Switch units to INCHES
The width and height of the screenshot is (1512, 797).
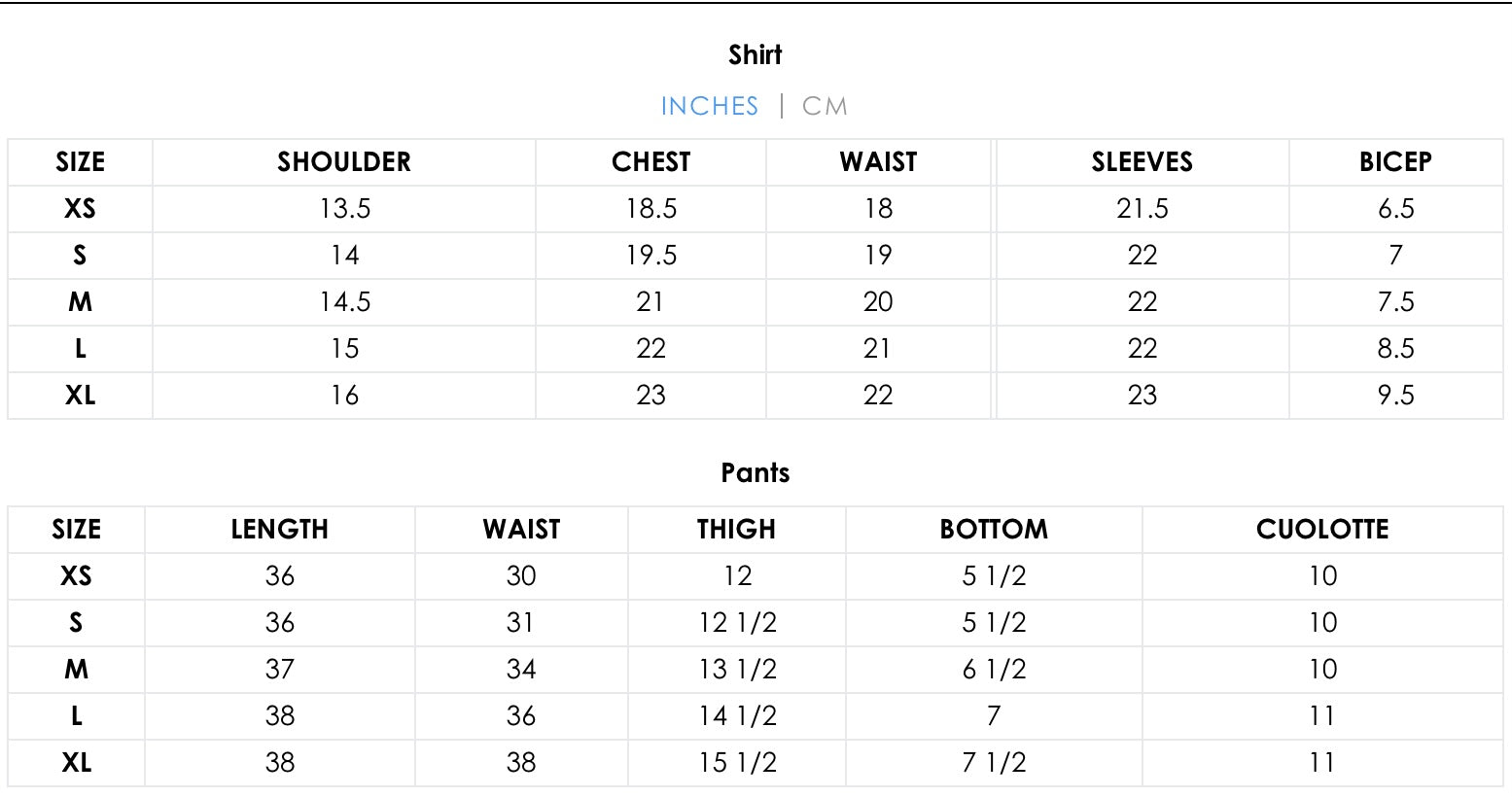[x=709, y=106]
